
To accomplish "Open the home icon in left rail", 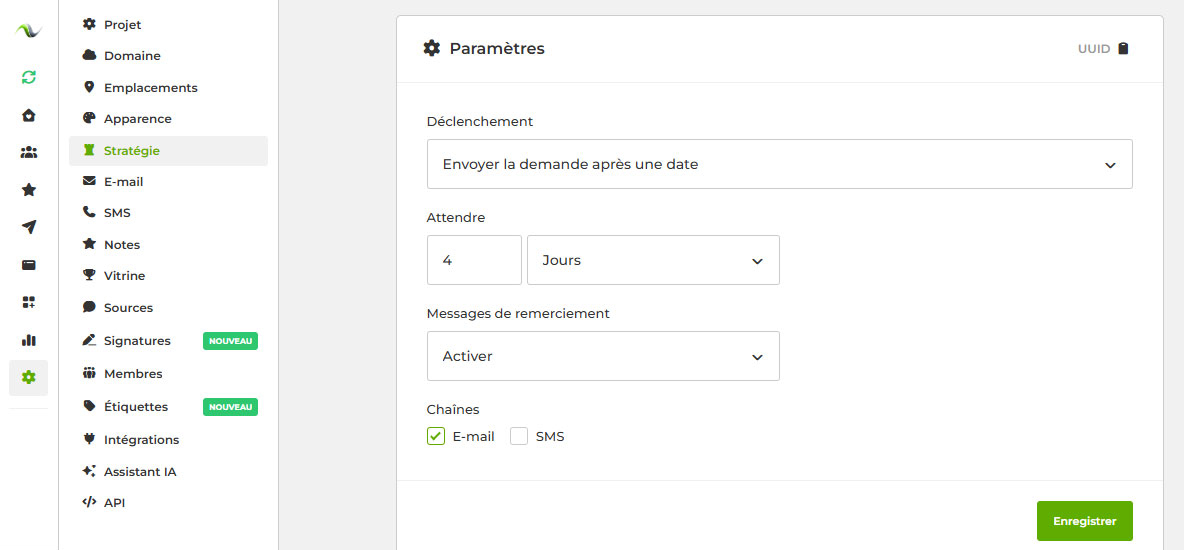I will pyautogui.click(x=28, y=115).
